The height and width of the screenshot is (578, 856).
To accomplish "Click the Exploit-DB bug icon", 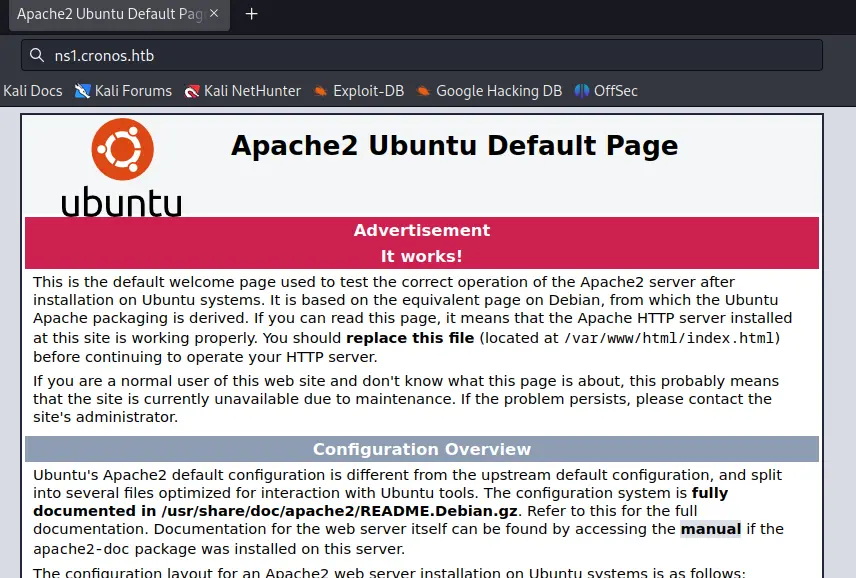I will pos(320,91).
